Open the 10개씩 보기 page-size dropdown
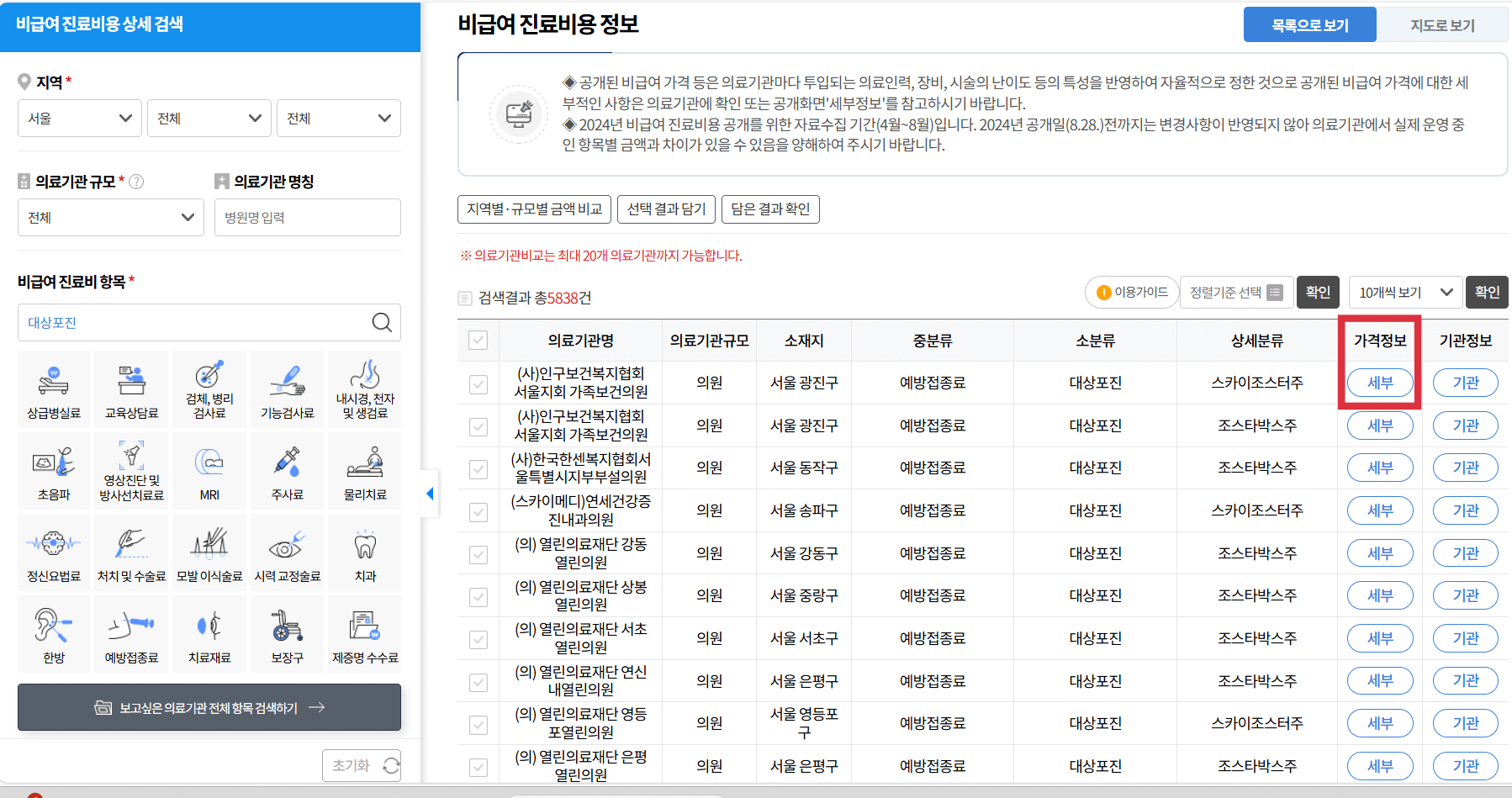Image resolution: width=1512 pixels, height=798 pixels. [1405, 292]
